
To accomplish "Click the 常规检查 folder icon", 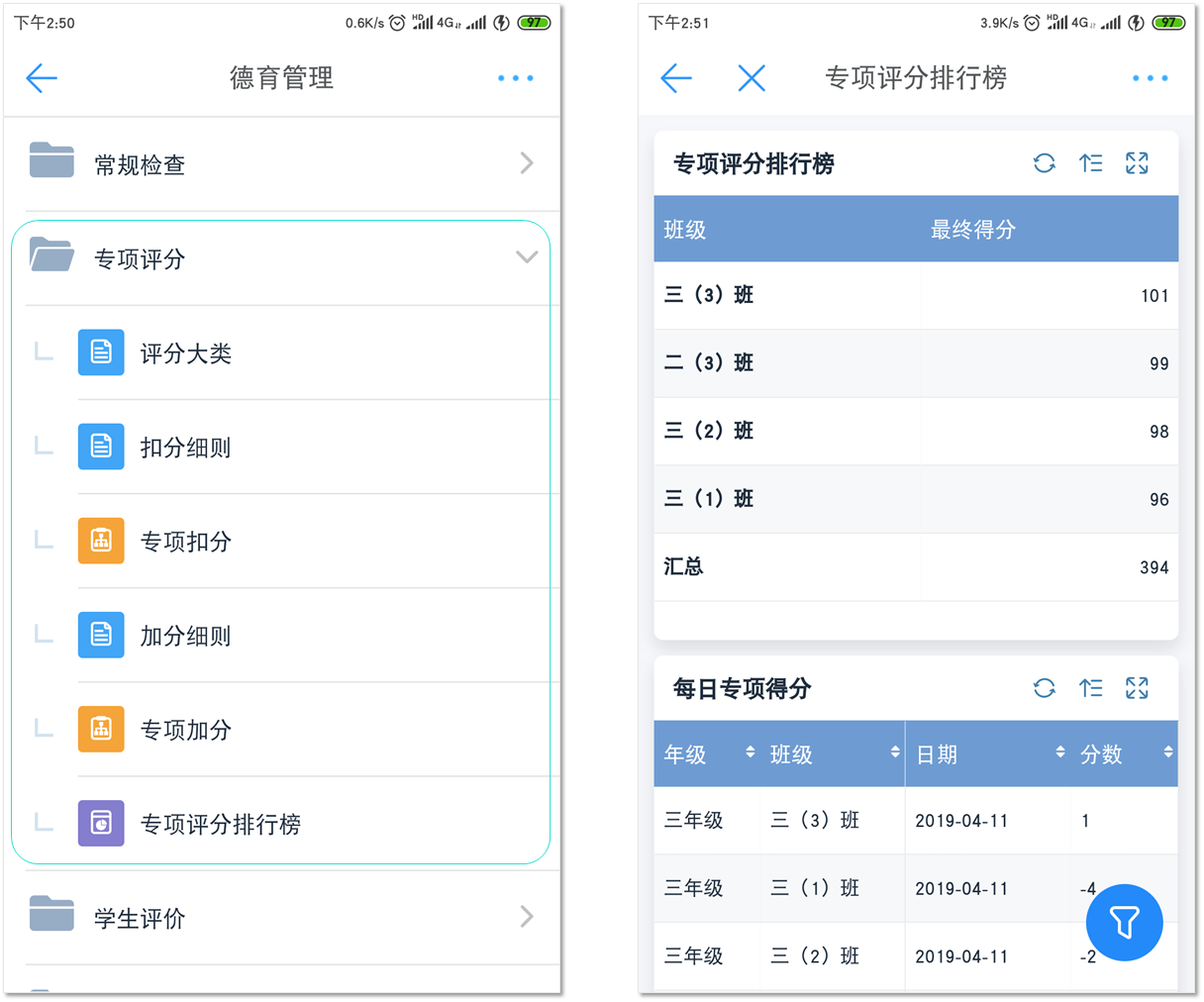I will tap(51, 160).
